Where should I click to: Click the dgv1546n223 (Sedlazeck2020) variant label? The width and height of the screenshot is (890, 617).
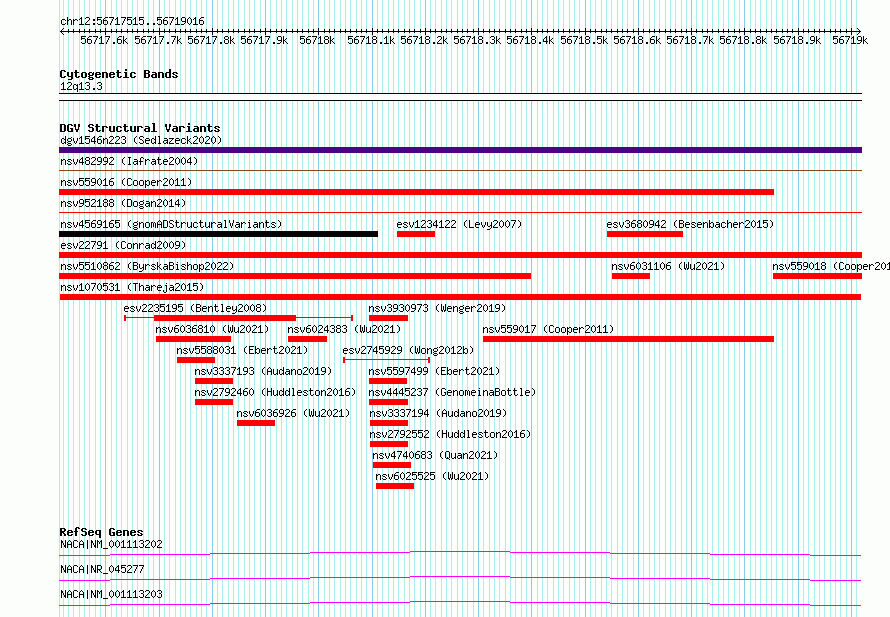(x=141, y=140)
